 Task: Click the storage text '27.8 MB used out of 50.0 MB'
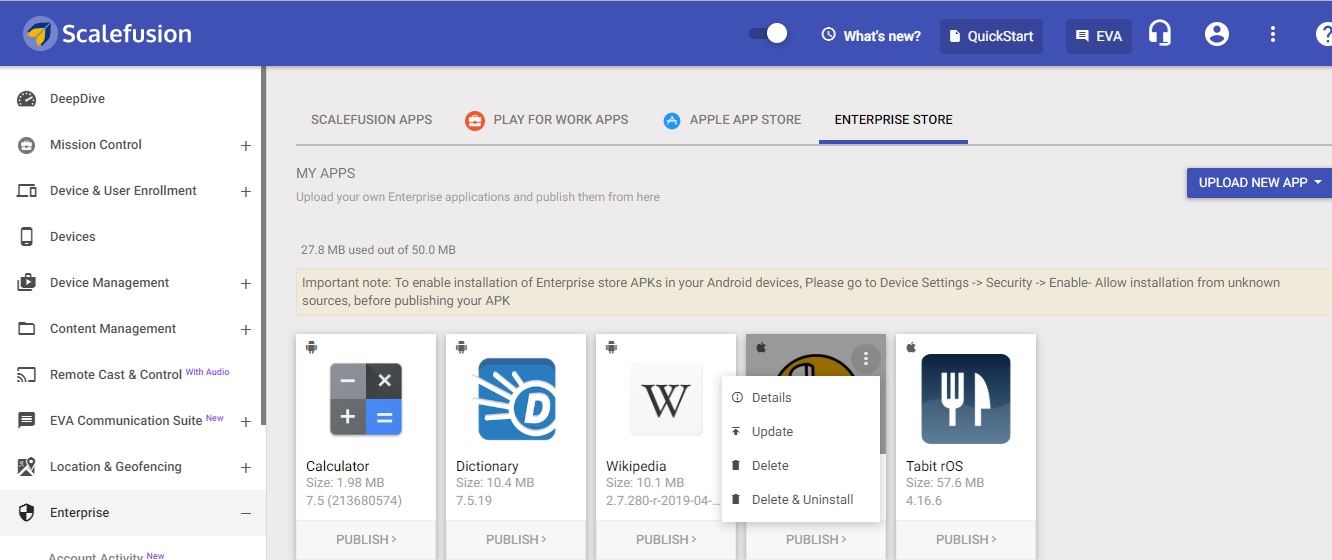(x=378, y=250)
